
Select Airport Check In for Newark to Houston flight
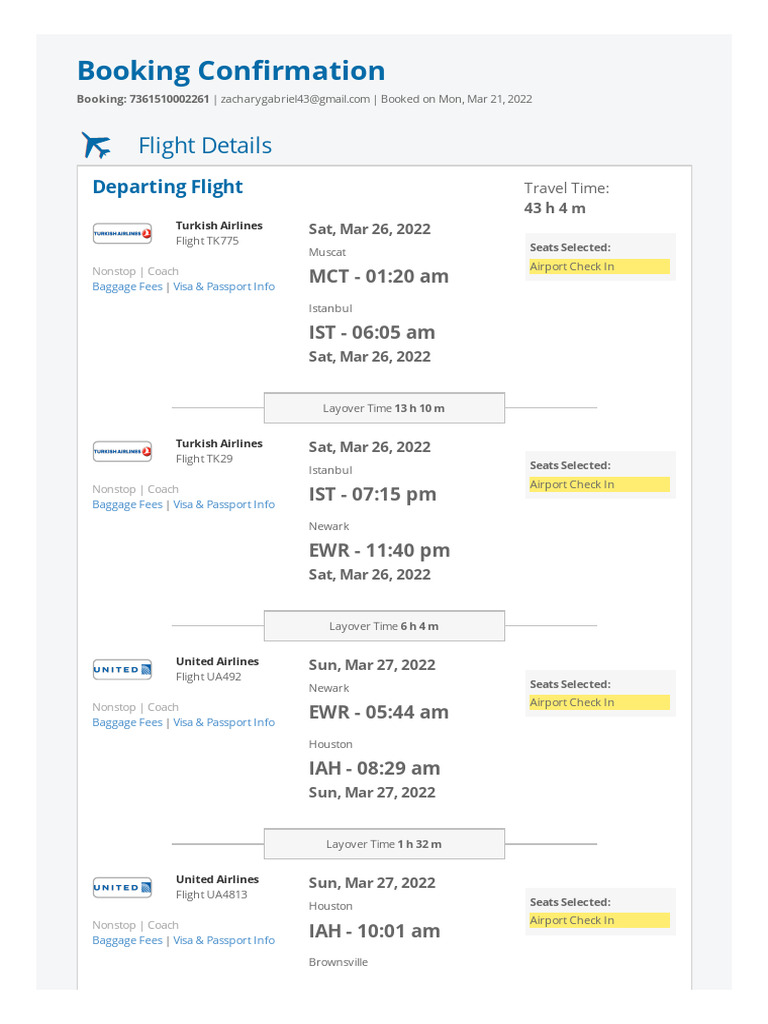pos(599,703)
